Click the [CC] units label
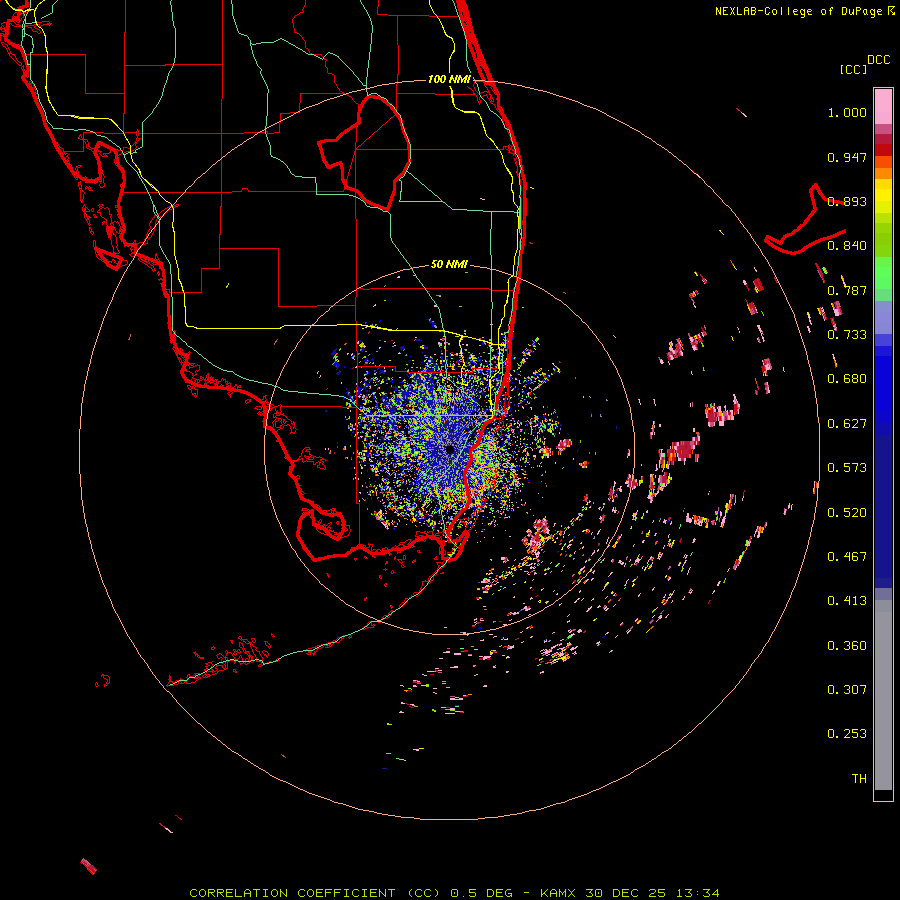 (853, 69)
